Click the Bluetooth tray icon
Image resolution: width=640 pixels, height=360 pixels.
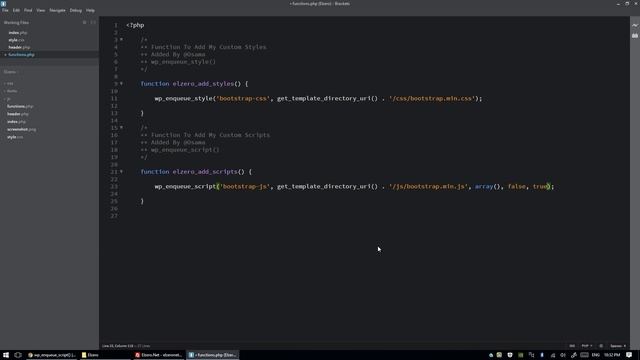(542, 355)
